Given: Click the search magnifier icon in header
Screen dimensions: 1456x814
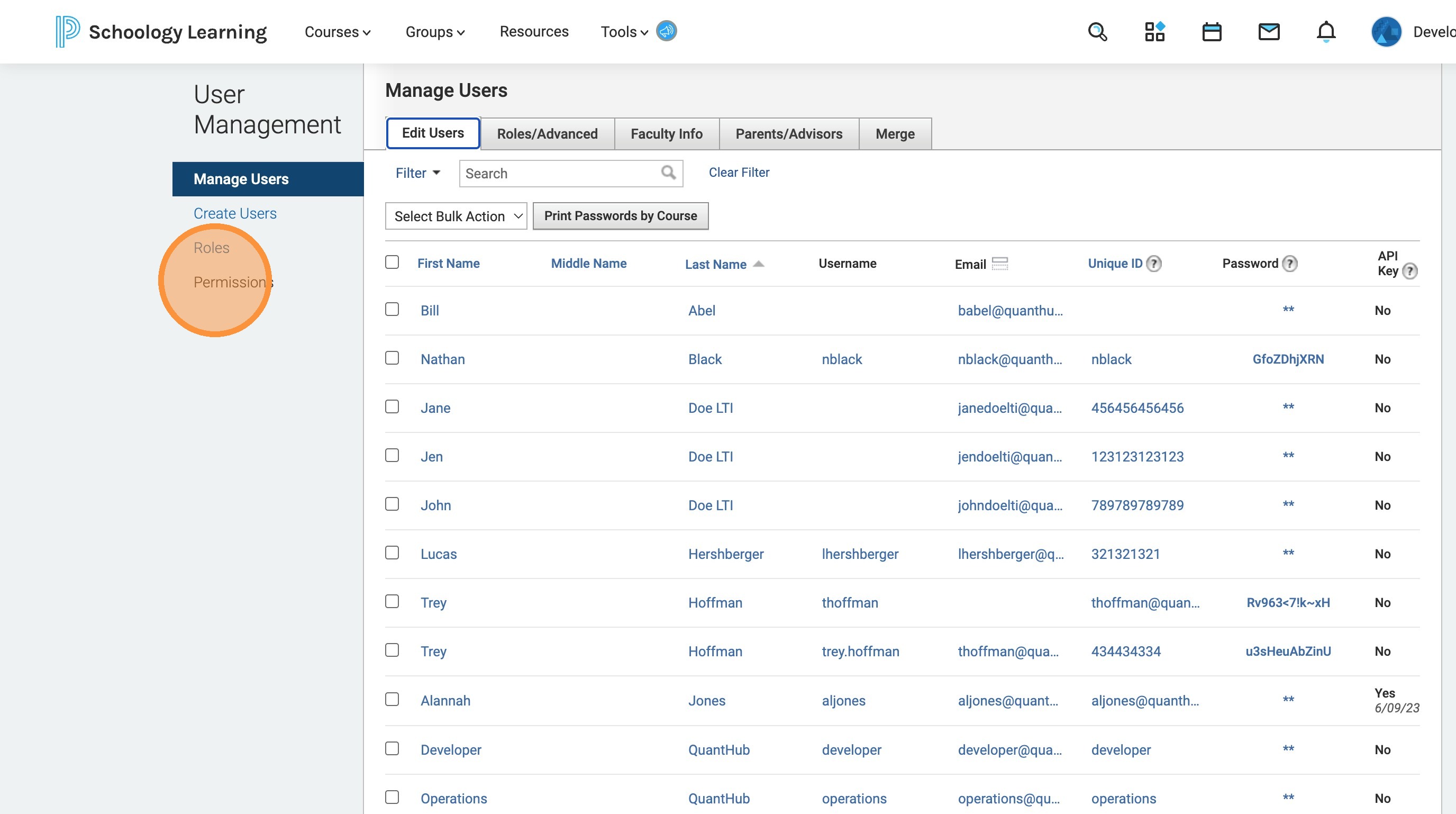Looking at the screenshot, I should pos(1097,32).
